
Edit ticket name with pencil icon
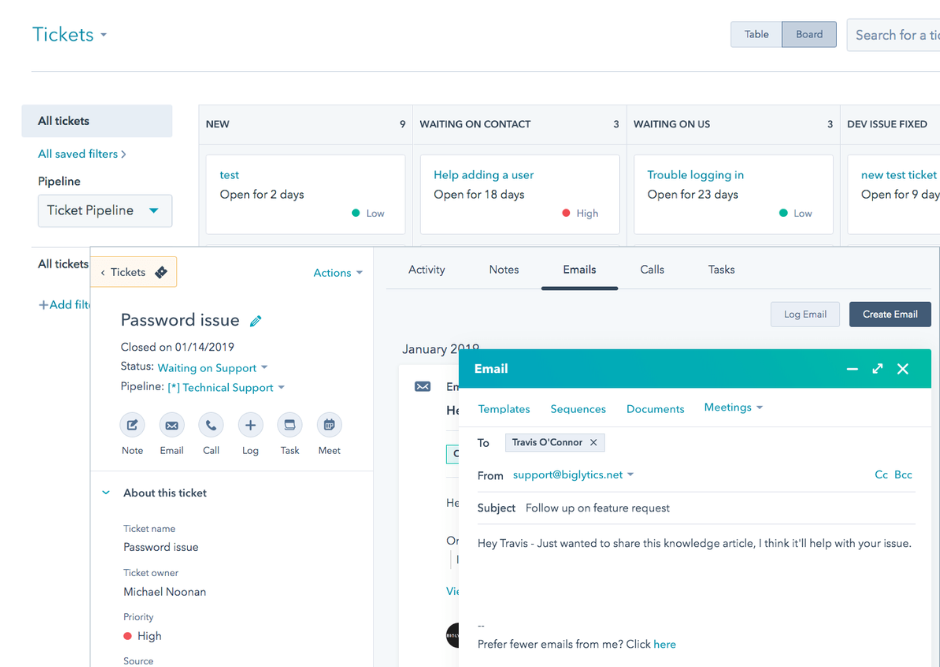[256, 321]
